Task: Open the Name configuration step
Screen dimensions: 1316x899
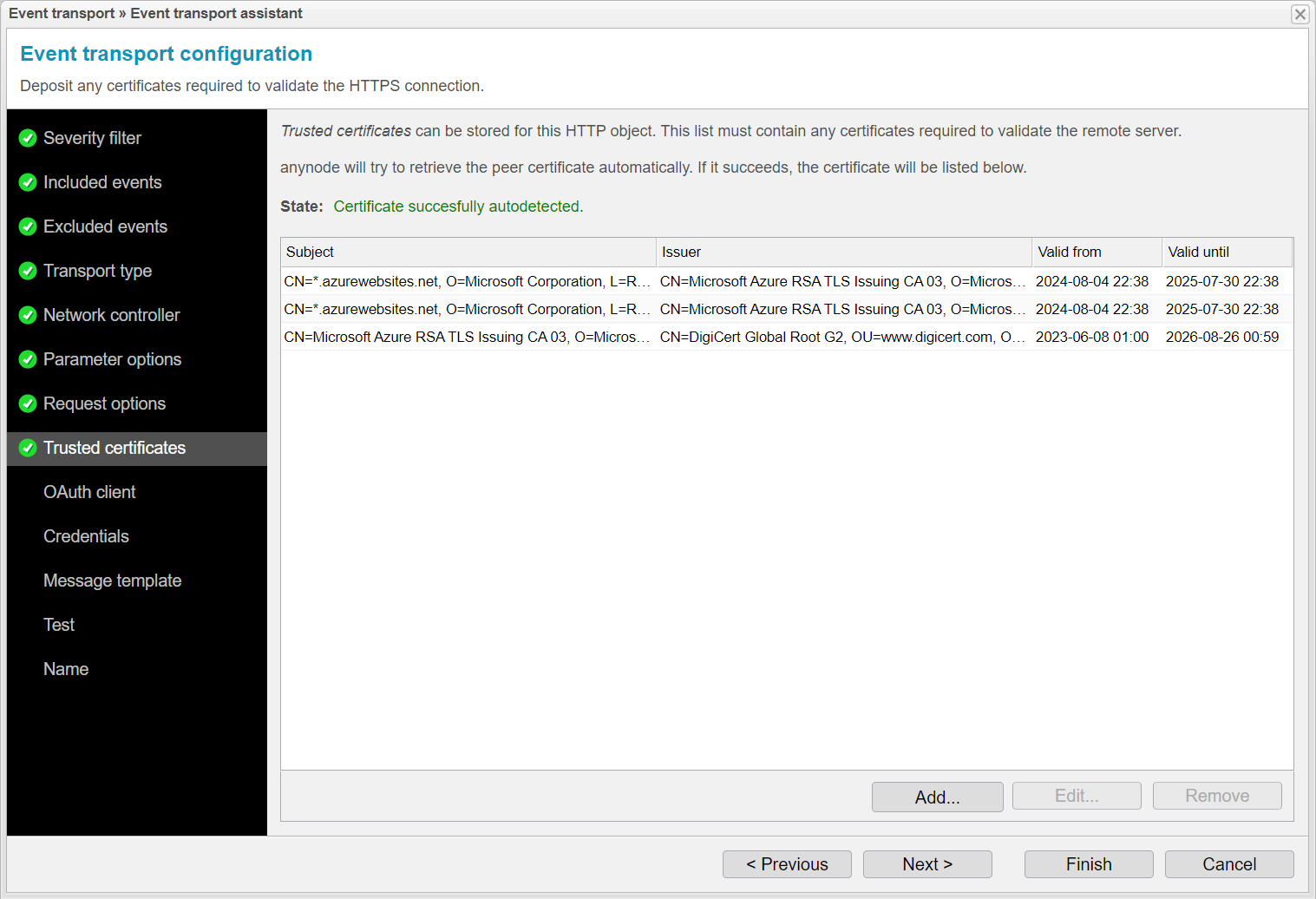Action: [x=66, y=669]
